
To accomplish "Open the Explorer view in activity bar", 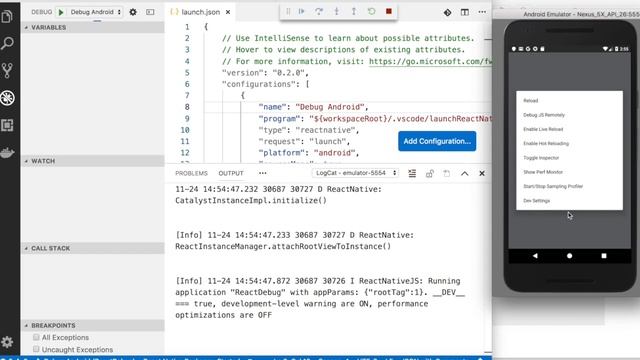I will click(x=7, y=16).
